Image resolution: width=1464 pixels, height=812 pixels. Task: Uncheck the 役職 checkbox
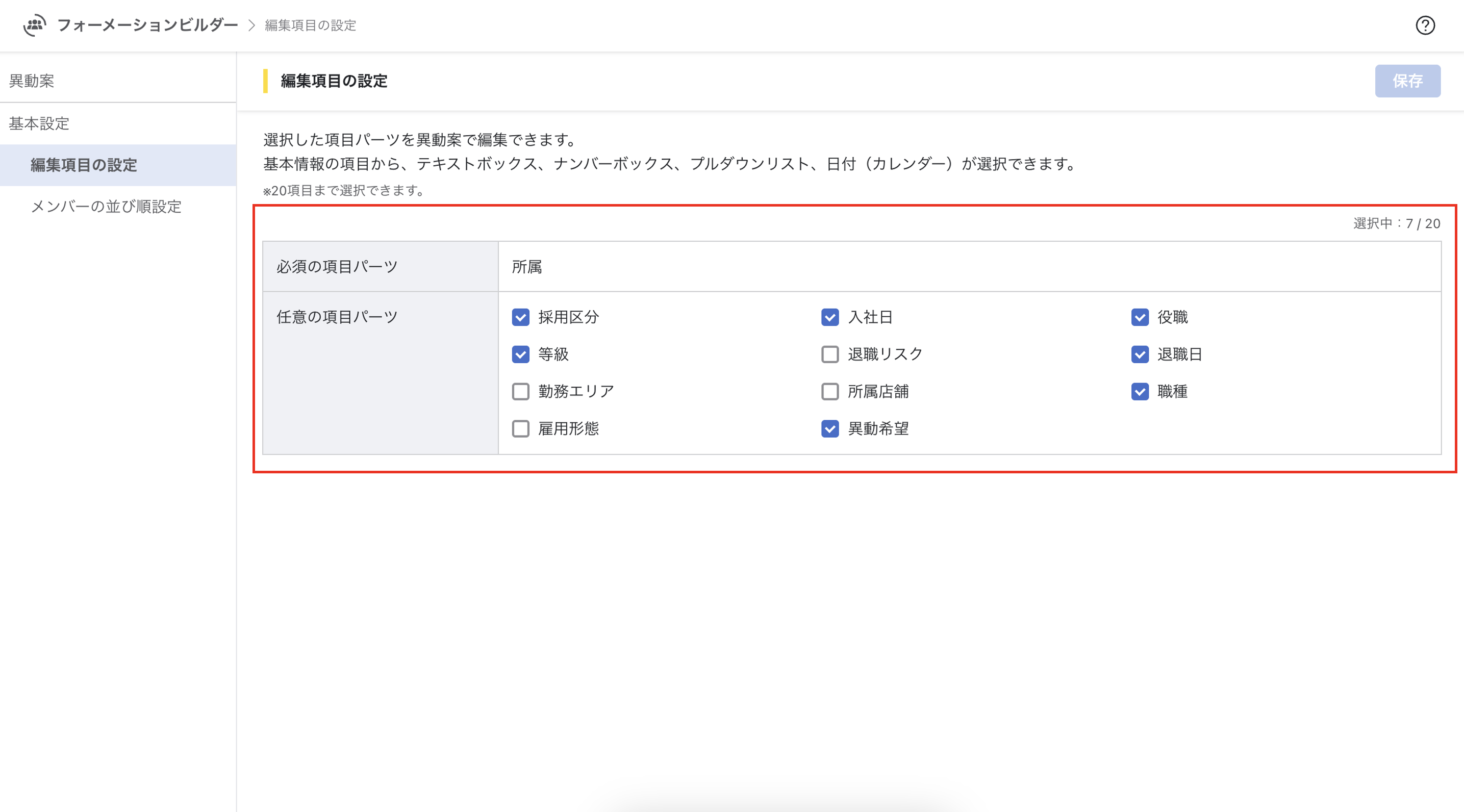1140,317
